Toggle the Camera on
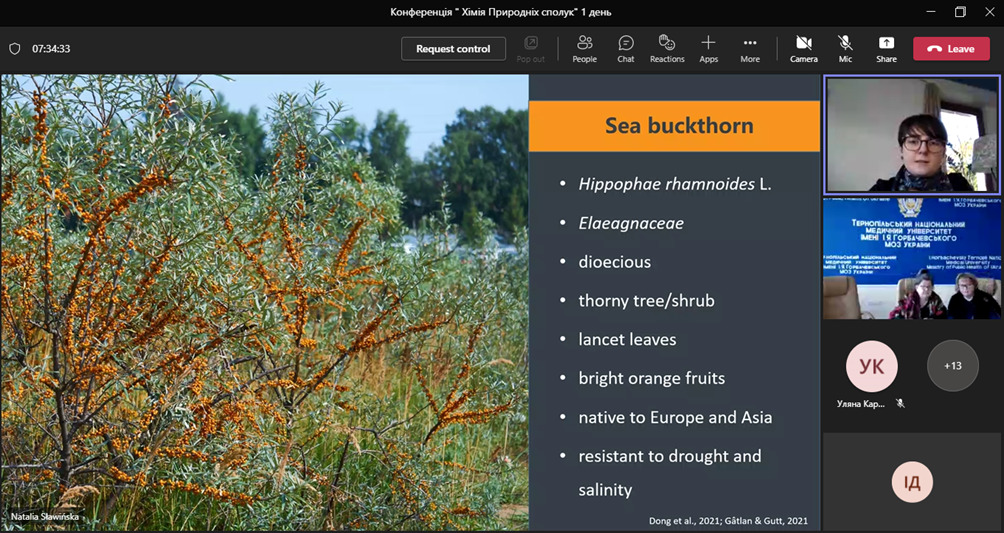1004x533 pixels. (x=804, y=48)
